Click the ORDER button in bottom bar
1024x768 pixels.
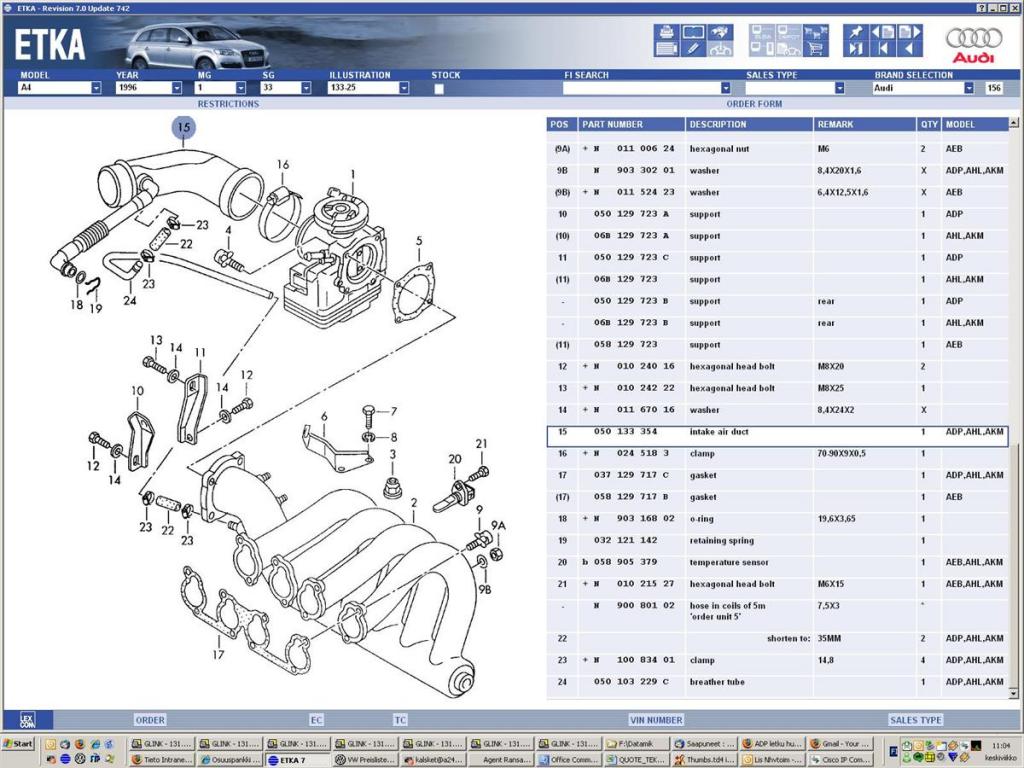click(150, 720)
